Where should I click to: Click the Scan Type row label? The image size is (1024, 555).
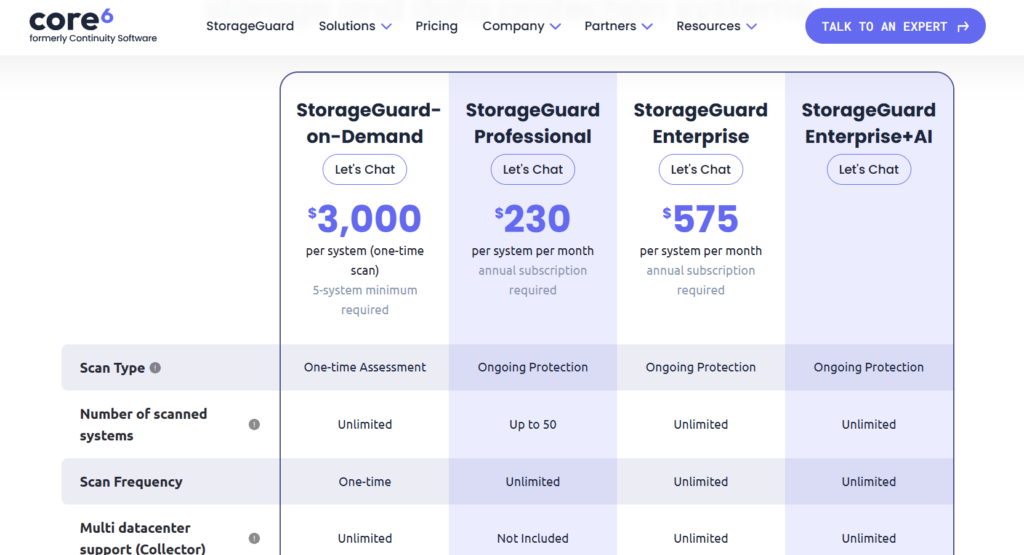[112, 368]
